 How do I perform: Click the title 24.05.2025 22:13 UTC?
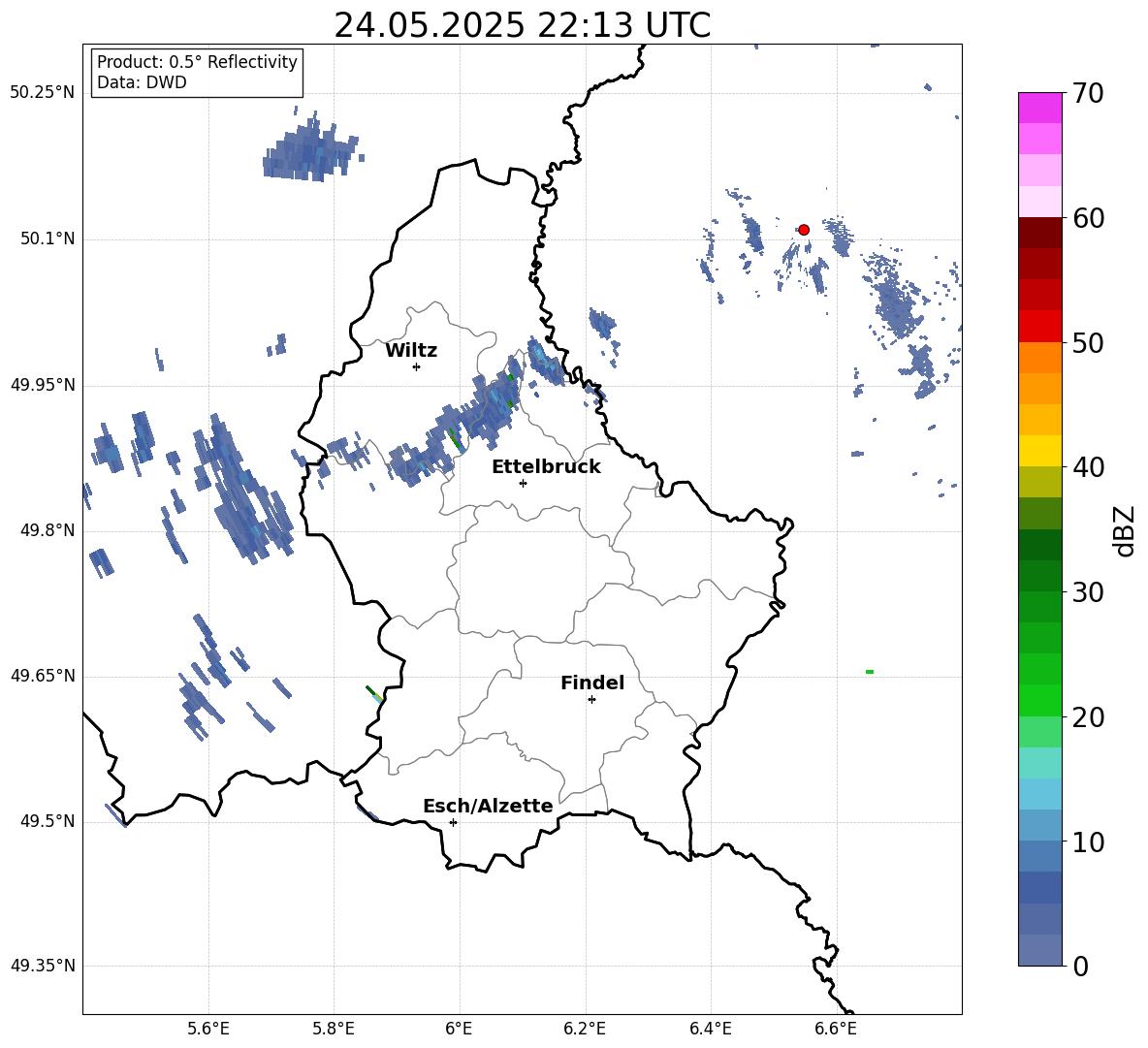523,25
